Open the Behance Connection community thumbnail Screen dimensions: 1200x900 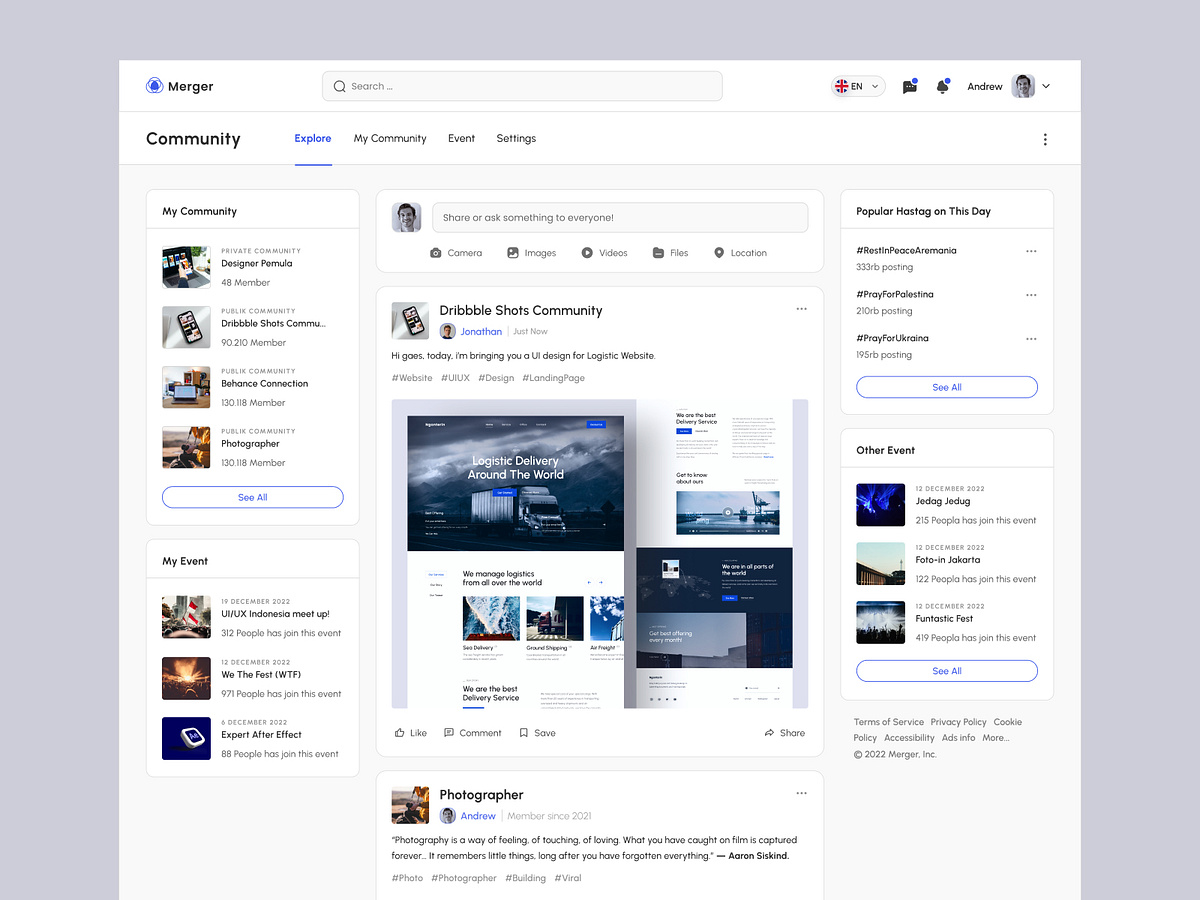point(186,387)
